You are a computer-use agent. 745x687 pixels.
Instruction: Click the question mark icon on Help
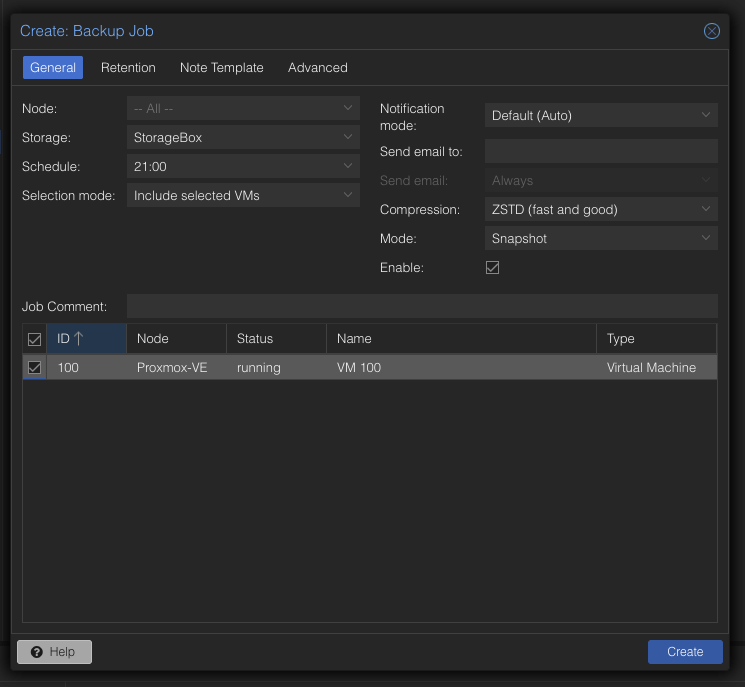[x=37, y=652]
